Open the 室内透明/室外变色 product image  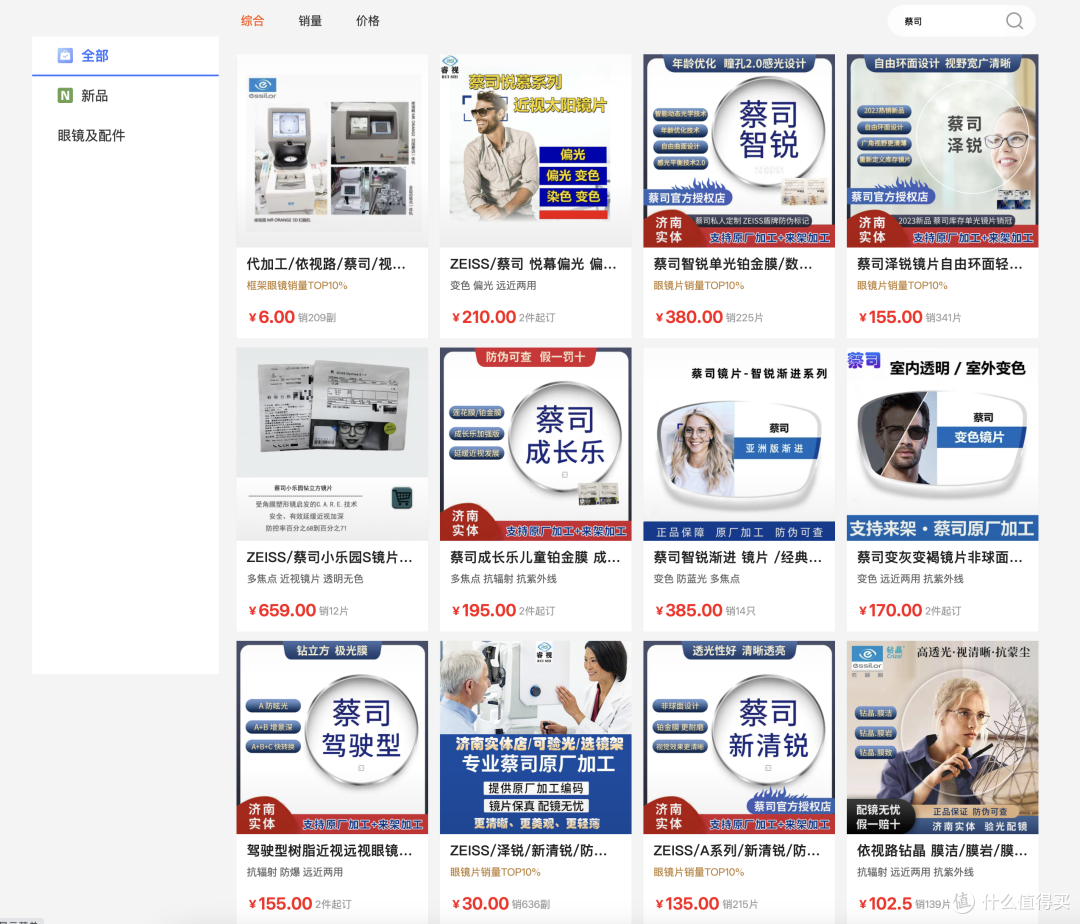pos(942,444)
